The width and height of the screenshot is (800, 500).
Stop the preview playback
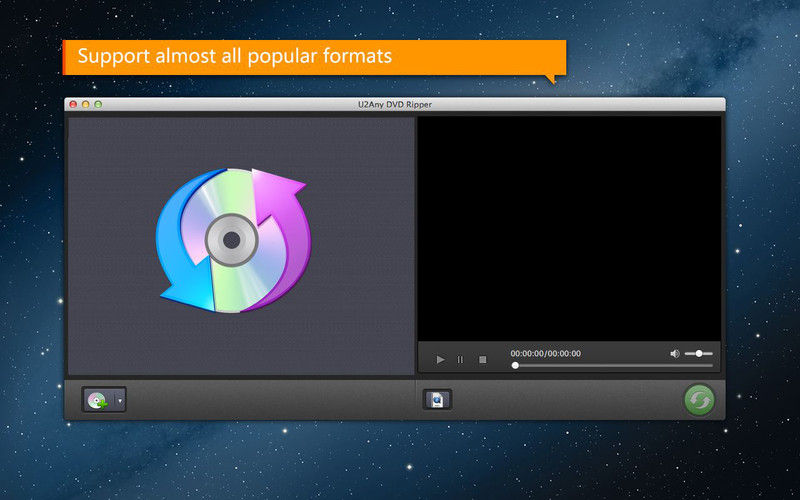482,360
